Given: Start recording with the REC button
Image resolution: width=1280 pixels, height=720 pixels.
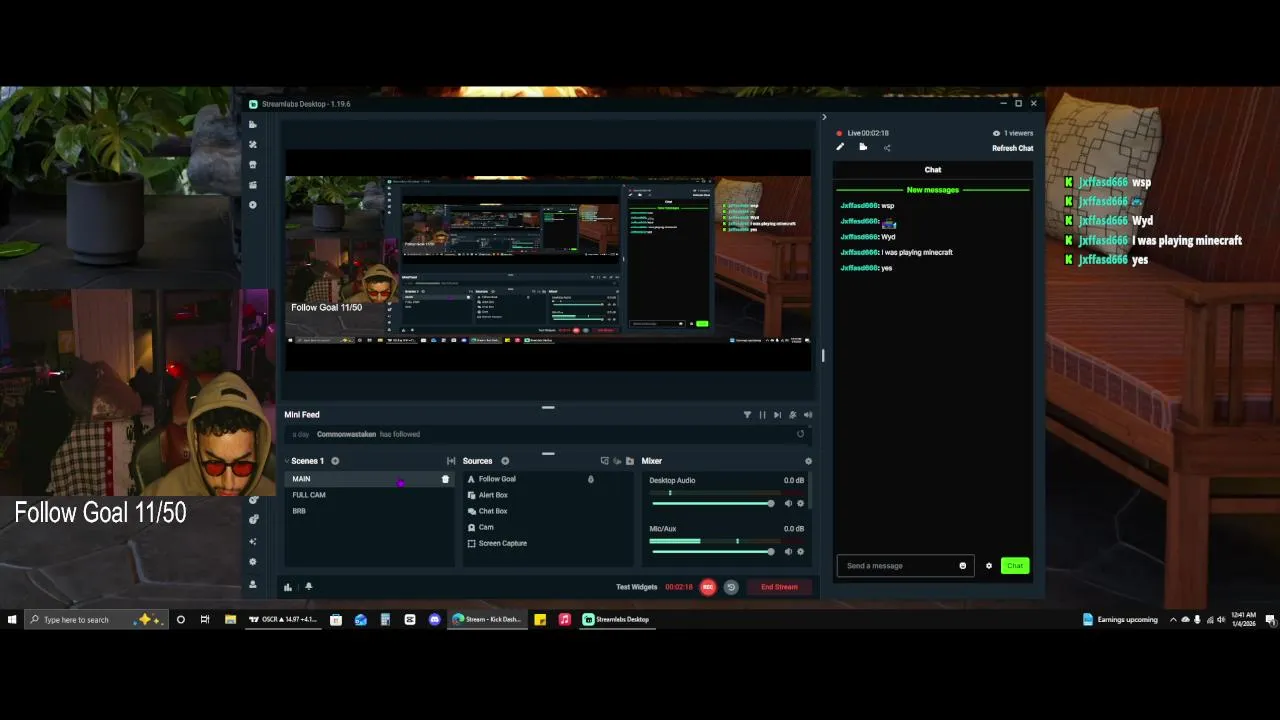Looking at the screenshot, I should pos(708,587).
